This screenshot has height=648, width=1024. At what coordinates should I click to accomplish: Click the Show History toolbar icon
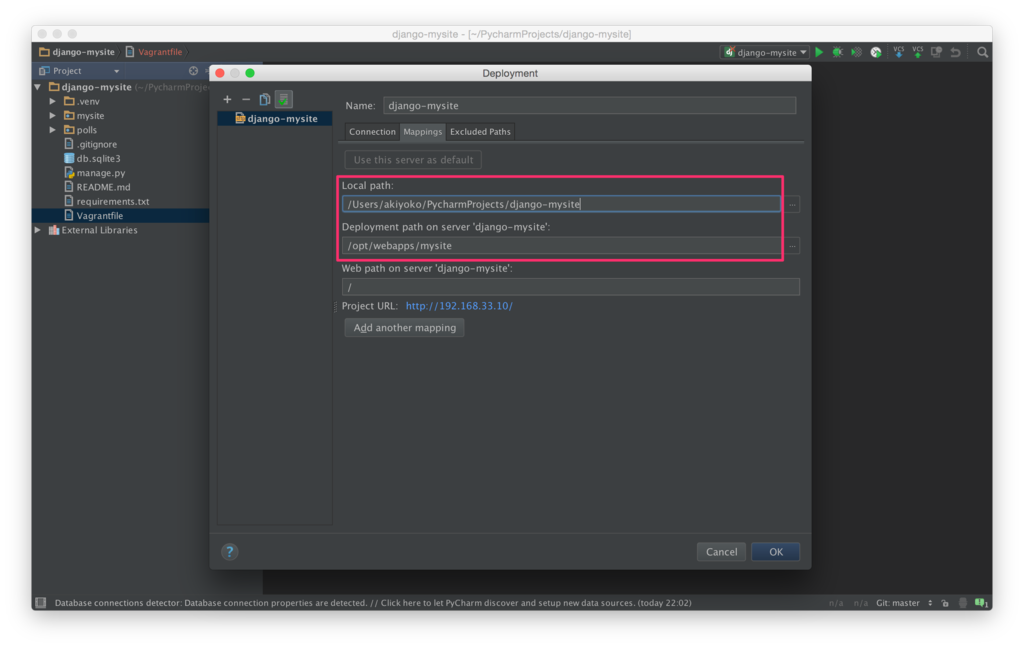click(x=936, y=52)
